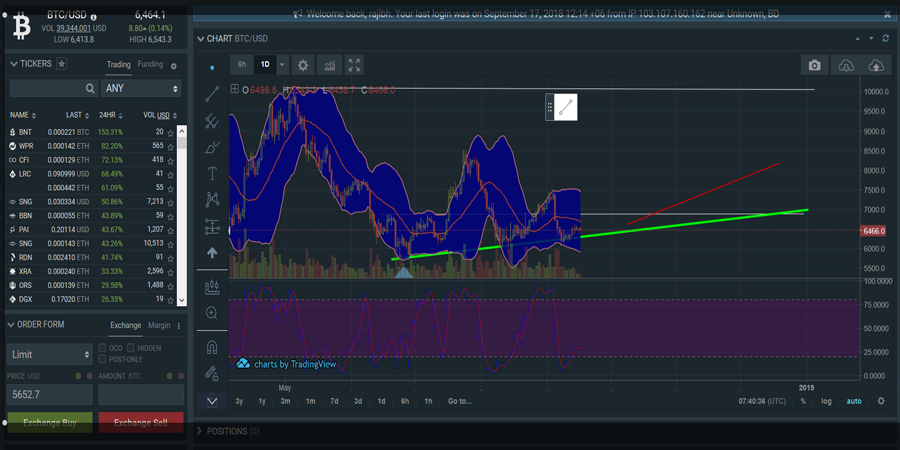900x450 pixels.
Task: Enable the HIDDEN order checkbox
Action: point(131,348)
